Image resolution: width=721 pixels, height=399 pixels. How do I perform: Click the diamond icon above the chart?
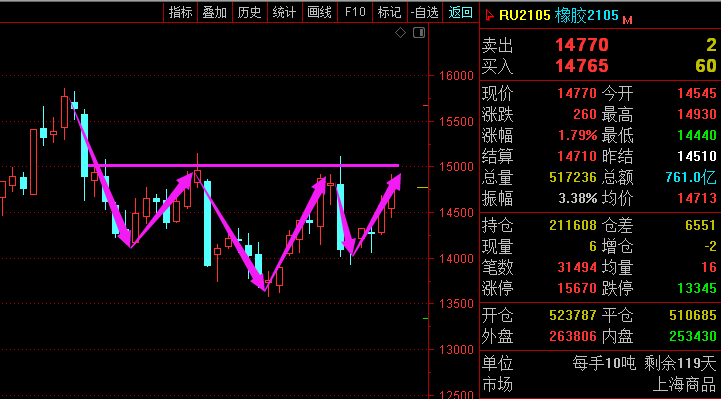click(x=401, y=33)
